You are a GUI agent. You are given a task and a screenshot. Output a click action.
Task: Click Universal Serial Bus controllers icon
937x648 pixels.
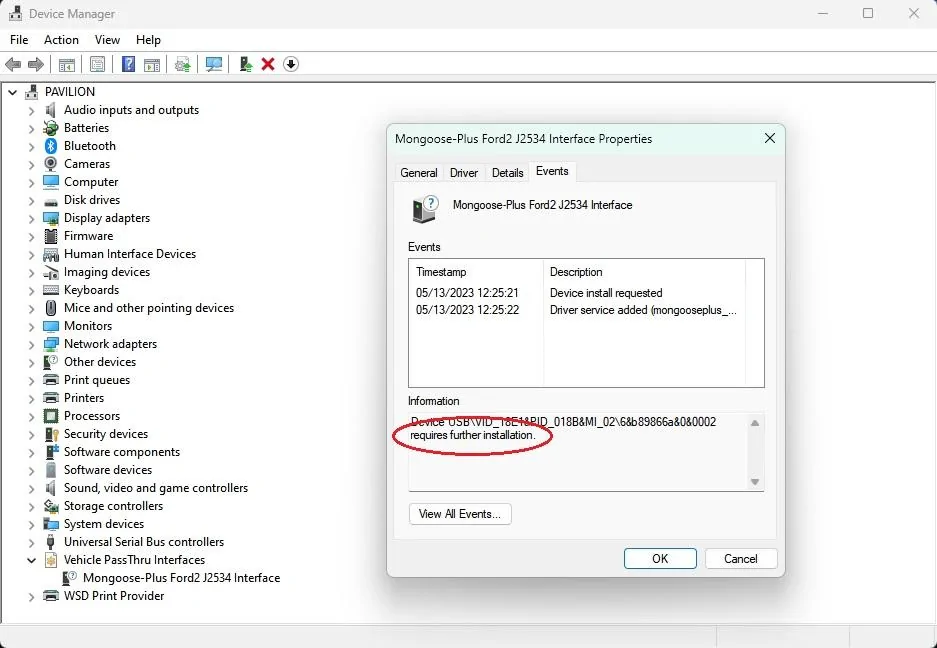pyautogui.click(x=51, y=542)
